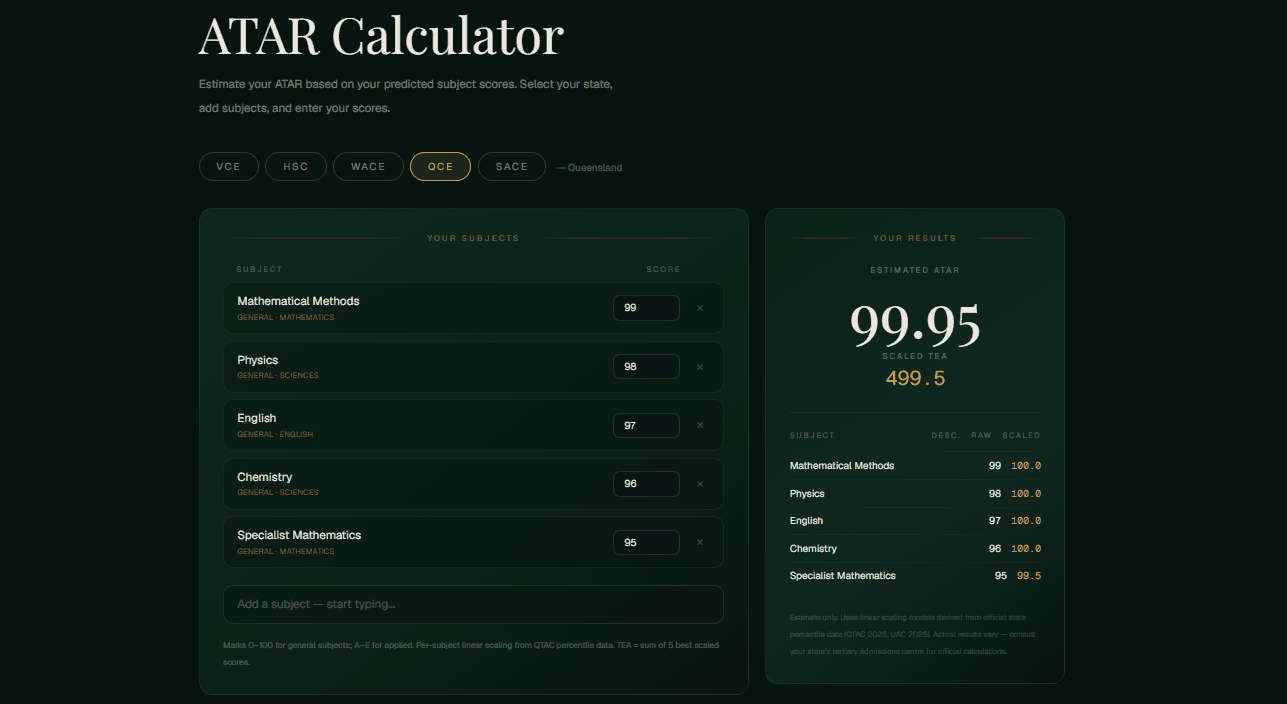Edit the Mathematical Methods score field
The width and height of the screenshot is (1287, 704).
[x=646, y=308]
